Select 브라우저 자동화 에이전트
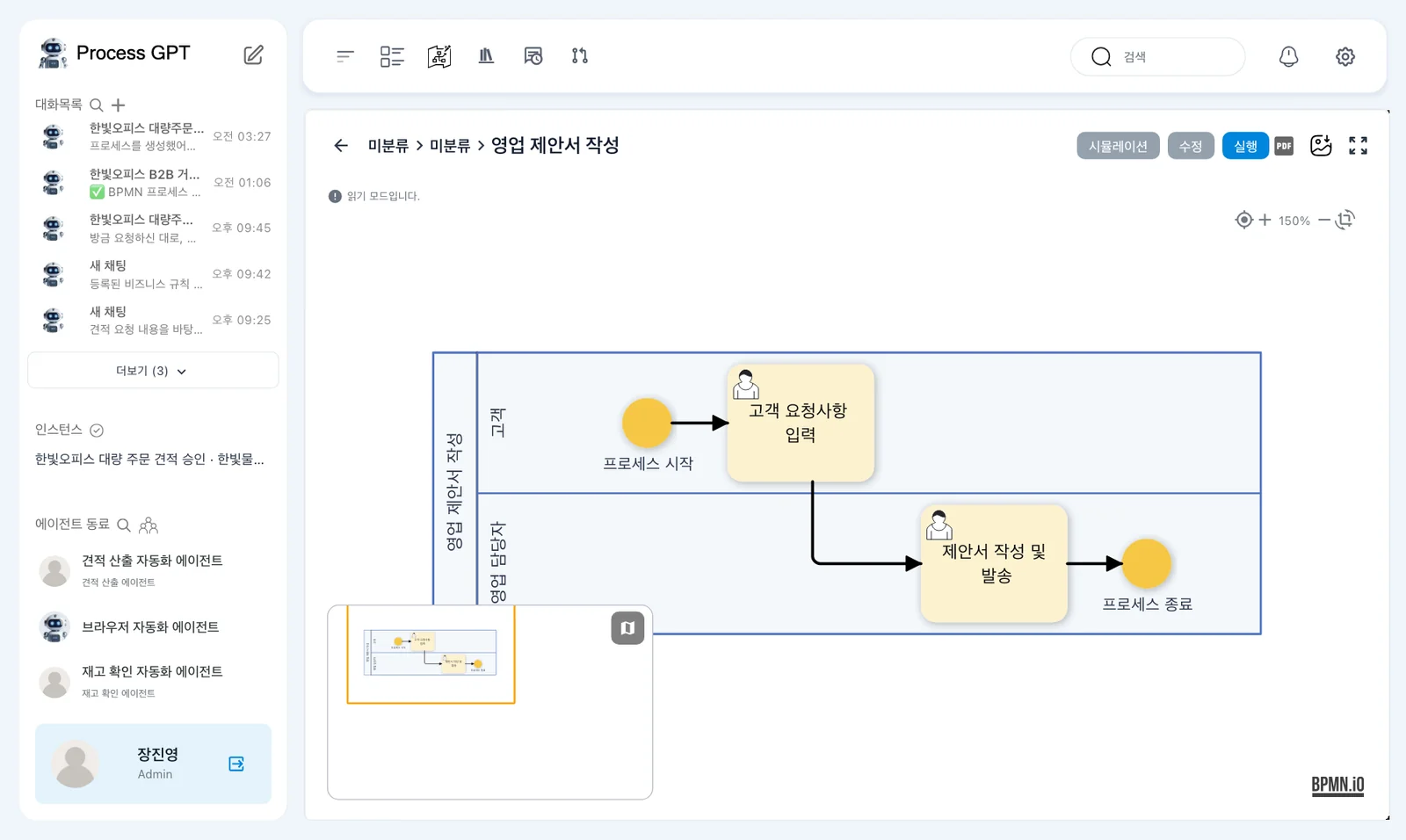The width and height of the screenshot is (1406, 840). pyautogui.click(x=153, y=627)
